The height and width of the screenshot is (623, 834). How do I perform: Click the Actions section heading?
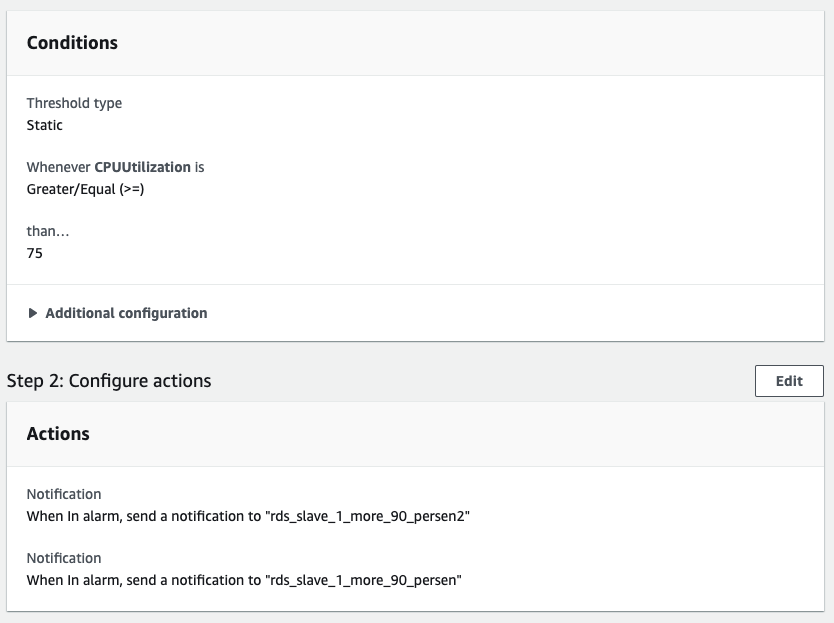click(58, 434)
